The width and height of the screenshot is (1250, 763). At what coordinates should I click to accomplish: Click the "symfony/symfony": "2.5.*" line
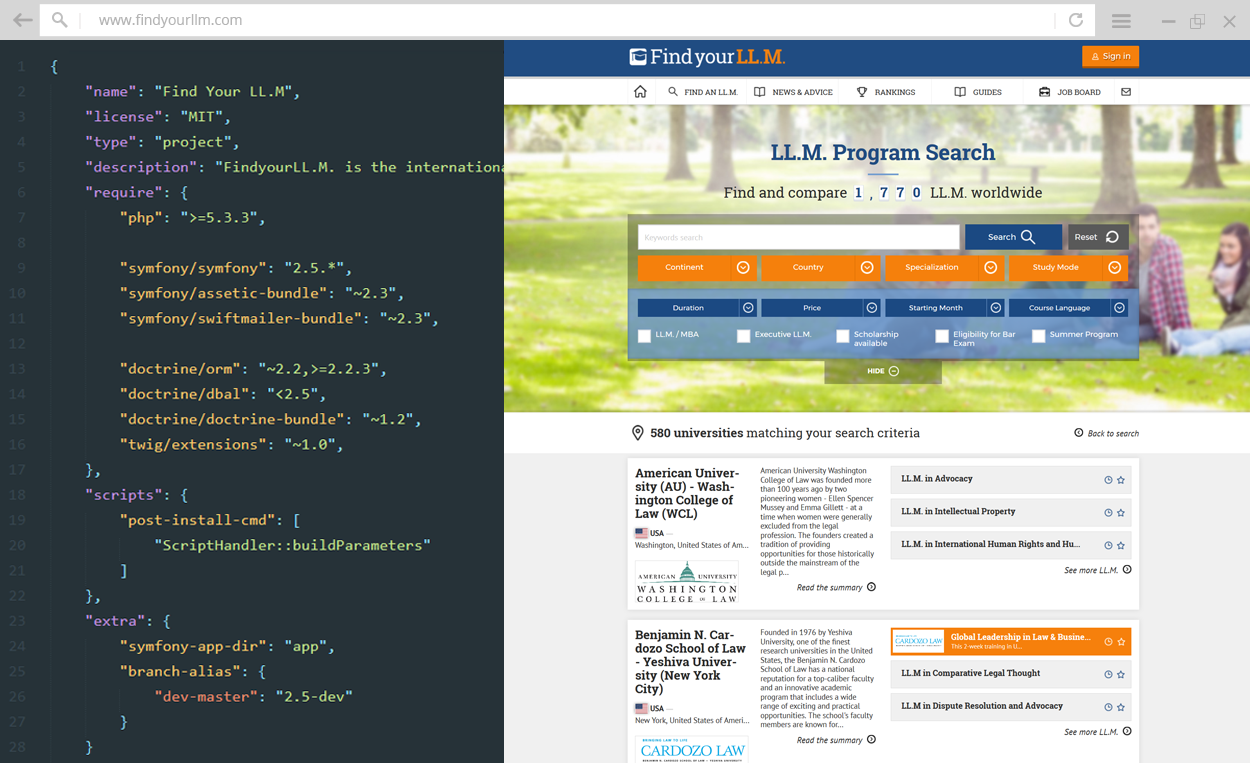pyautogui.click(x=235, y=268)
